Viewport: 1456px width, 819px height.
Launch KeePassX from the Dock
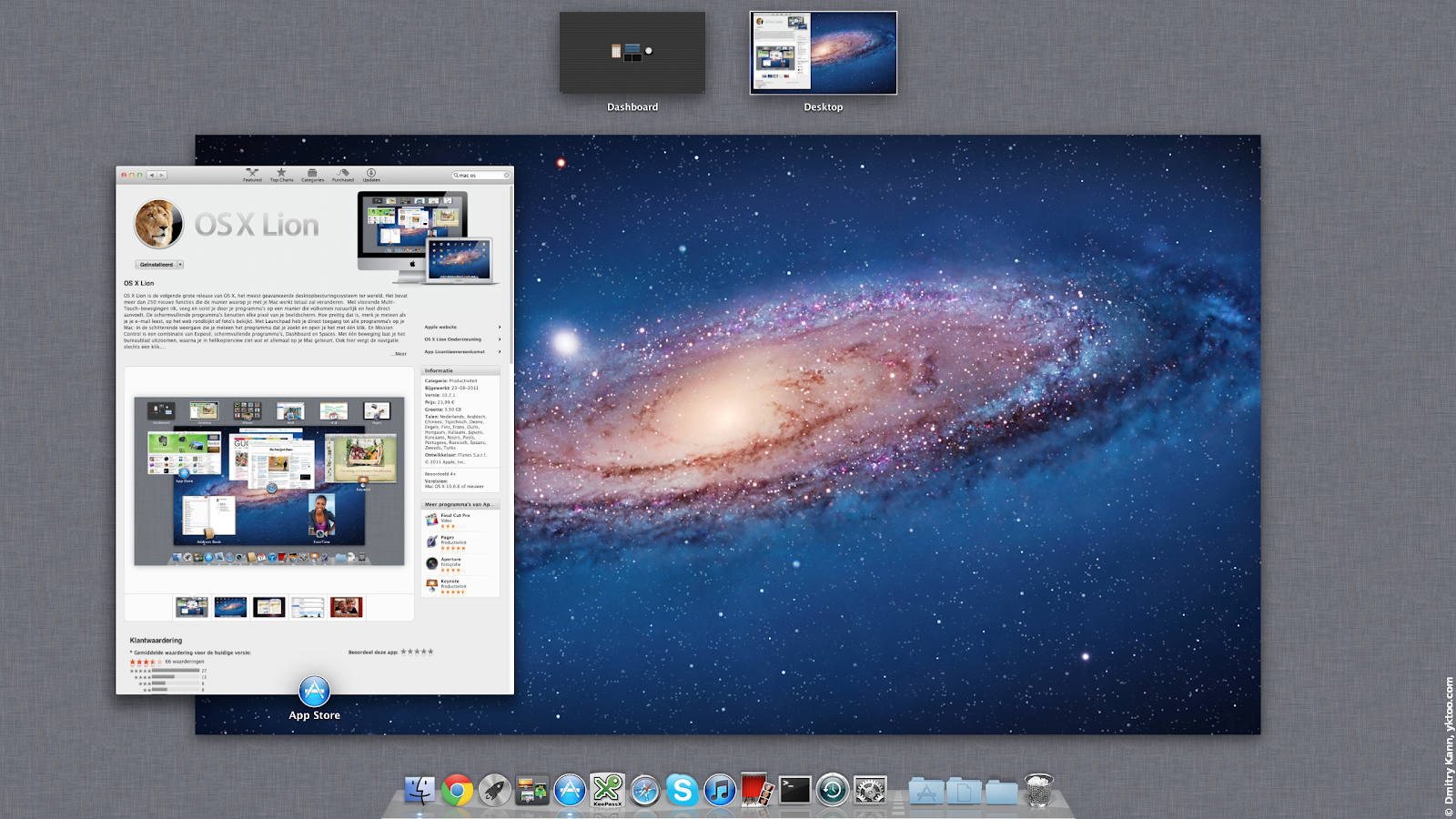607,790
